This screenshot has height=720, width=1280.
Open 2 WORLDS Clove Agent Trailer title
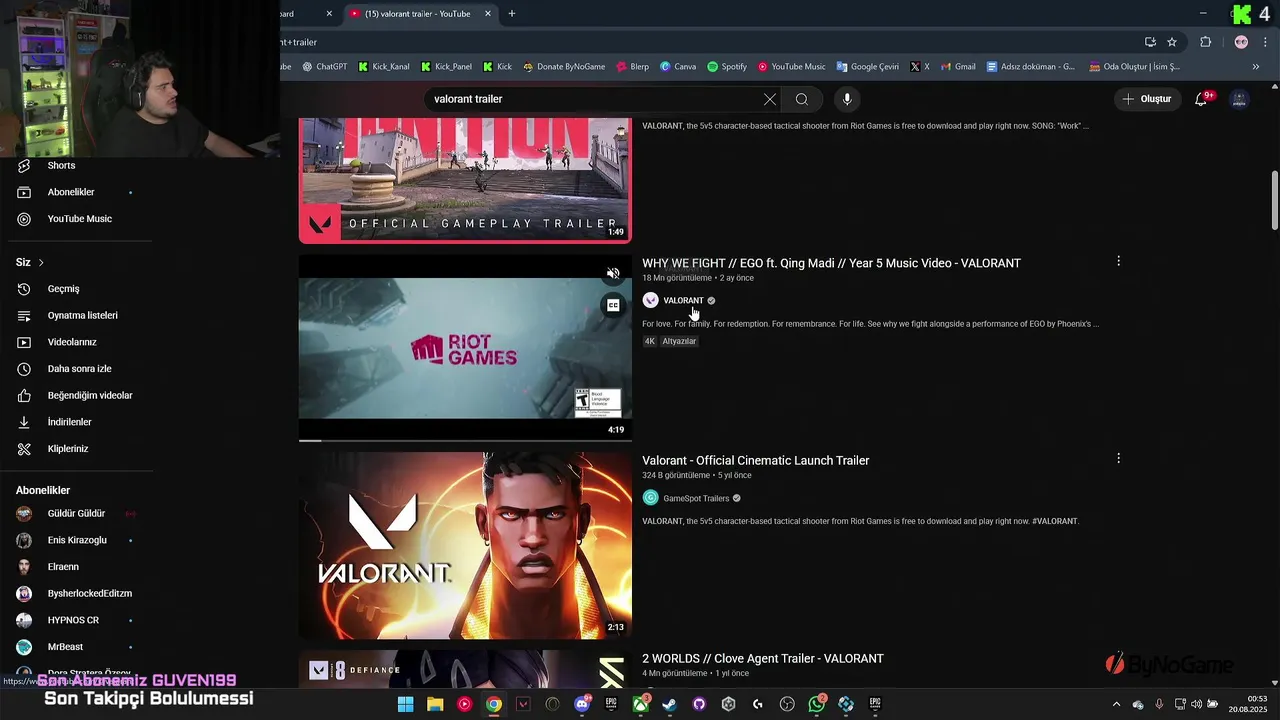pos(762,659)
